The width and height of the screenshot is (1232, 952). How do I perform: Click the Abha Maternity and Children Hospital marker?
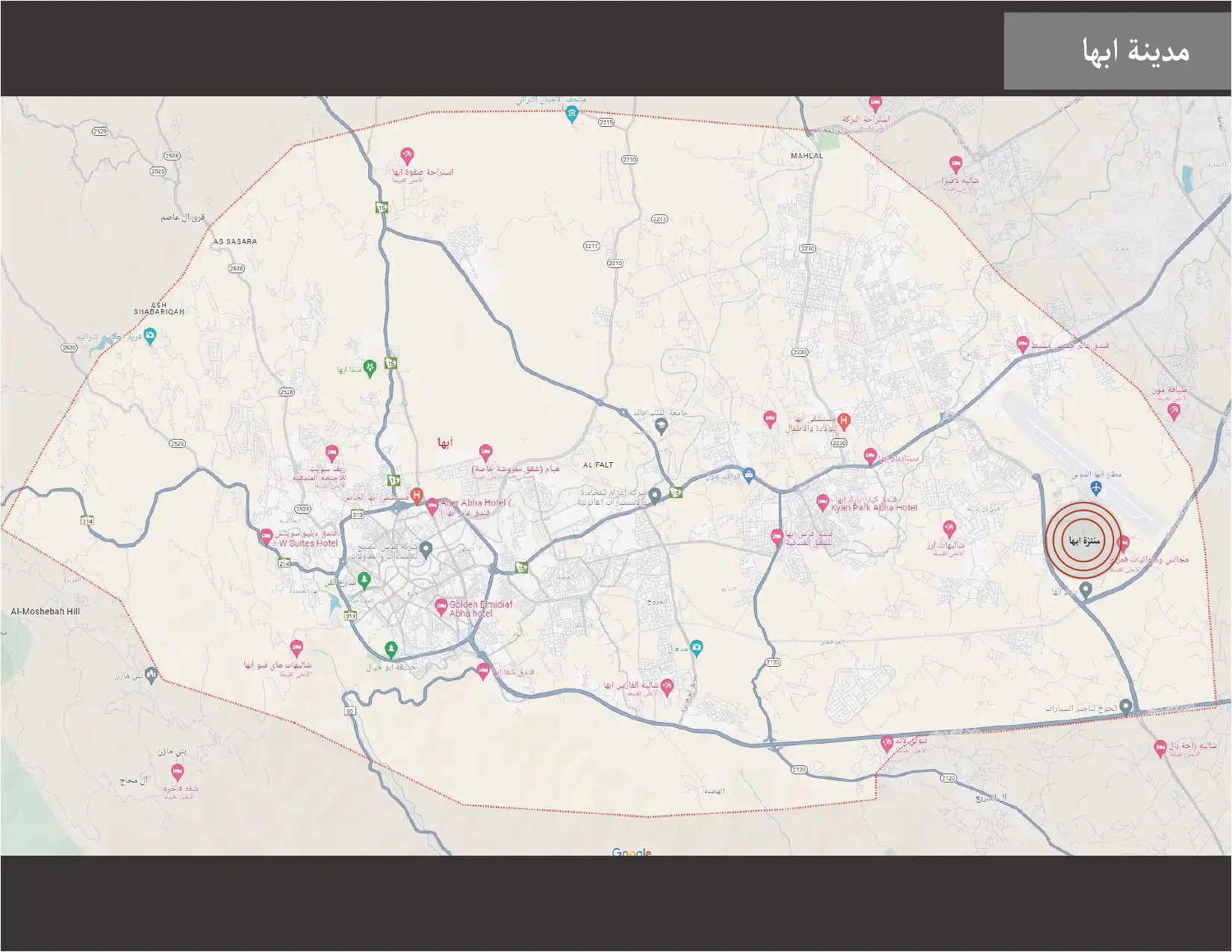(843, 420)
